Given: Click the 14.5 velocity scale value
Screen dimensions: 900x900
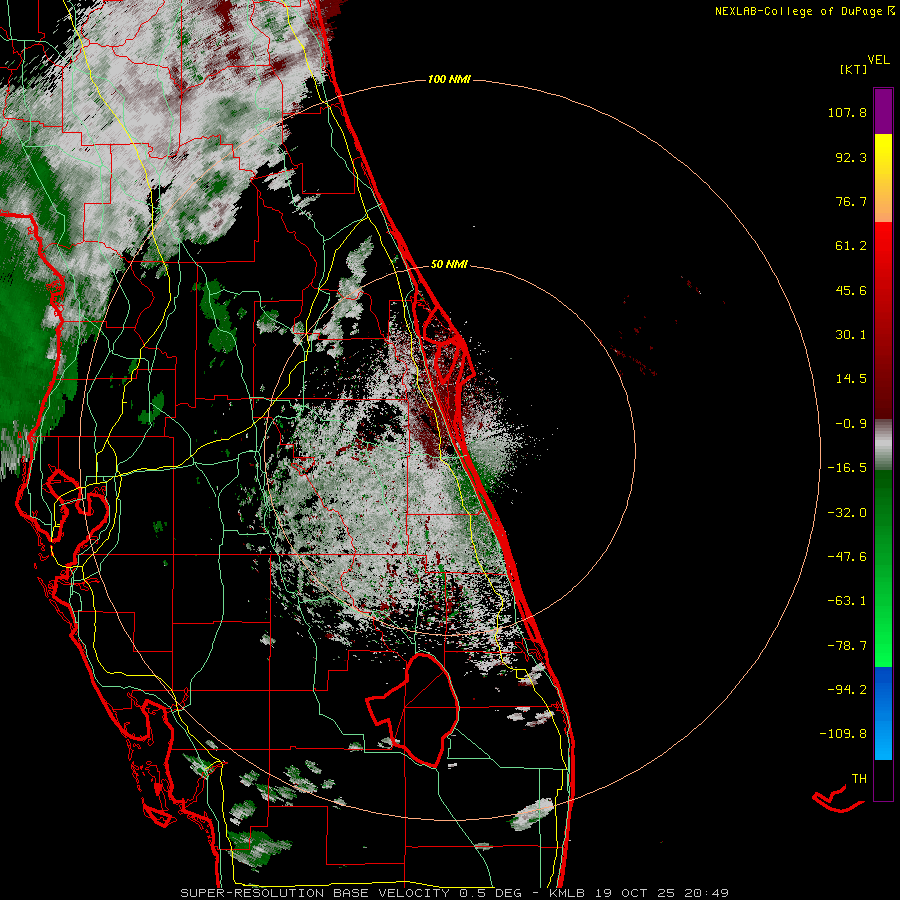Looking at the screenshot, I should (x=851, y=379).
